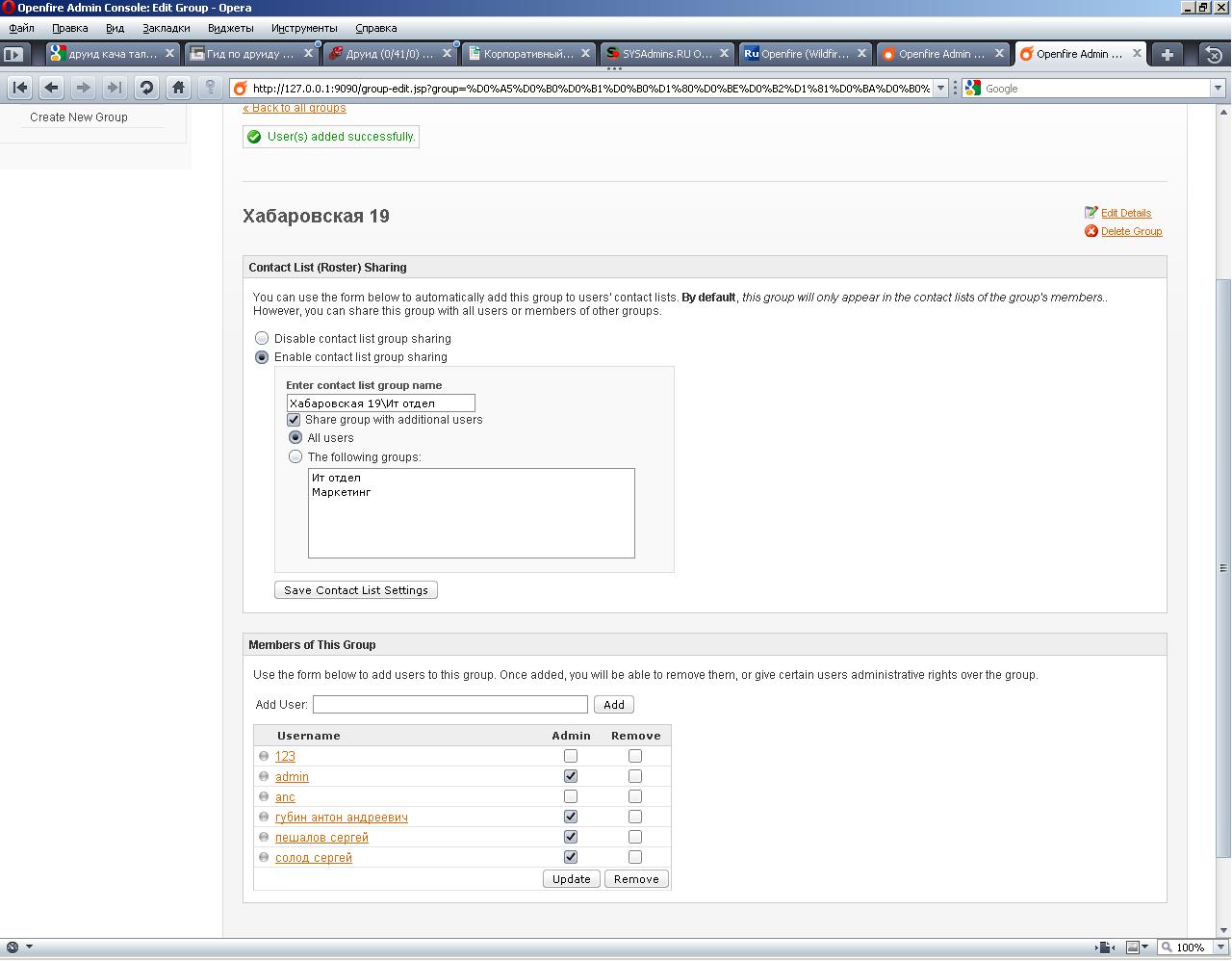1232x961 pixels.
Task: Click the Opera Link sync status icon
Action: point(12,948)
